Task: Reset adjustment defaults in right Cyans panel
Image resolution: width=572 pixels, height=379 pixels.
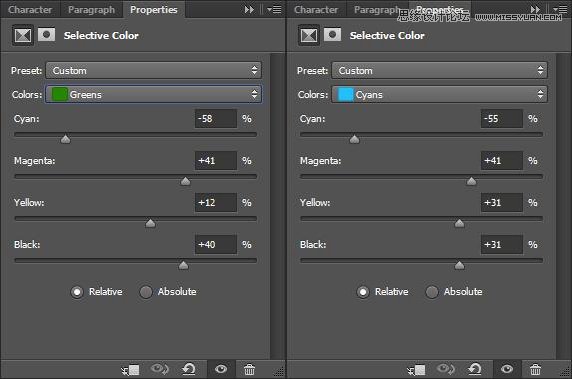Action: (475, 370)
